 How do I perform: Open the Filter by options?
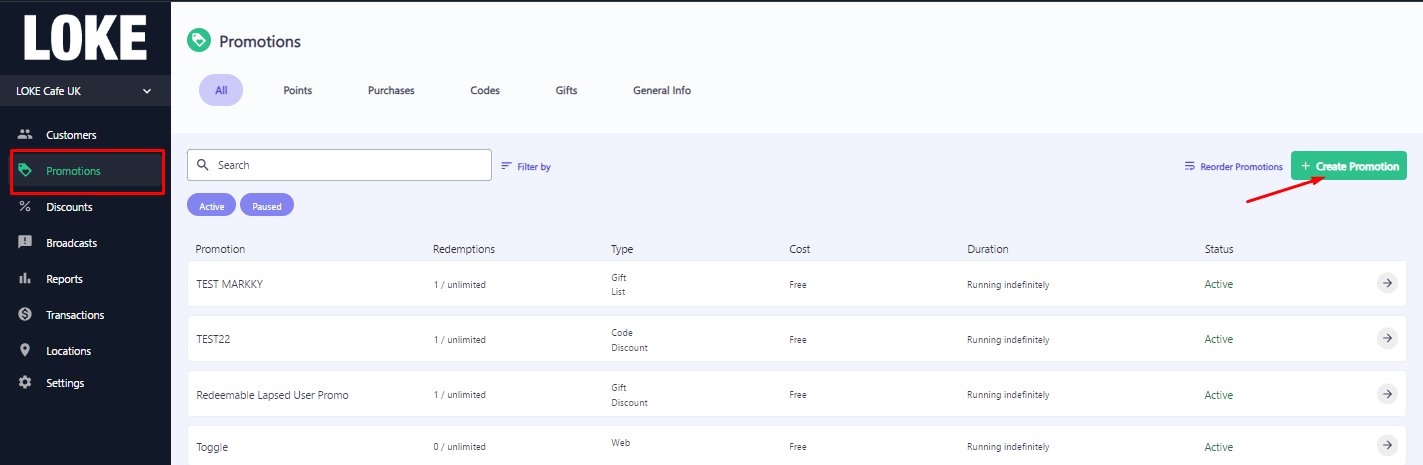(x=526, y=166)
